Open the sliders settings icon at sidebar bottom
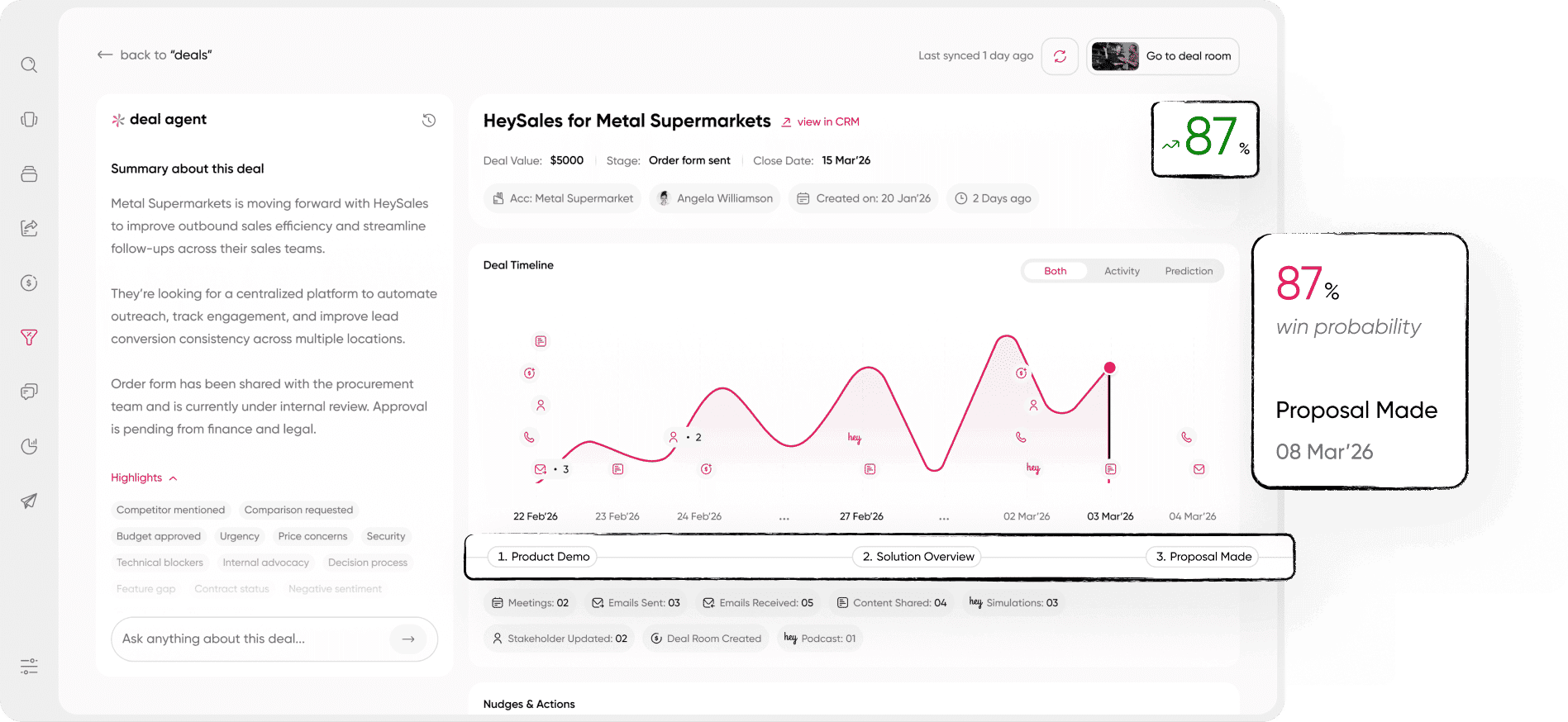This screenshot has height=722, width=1568. click(x=29, y=666)
